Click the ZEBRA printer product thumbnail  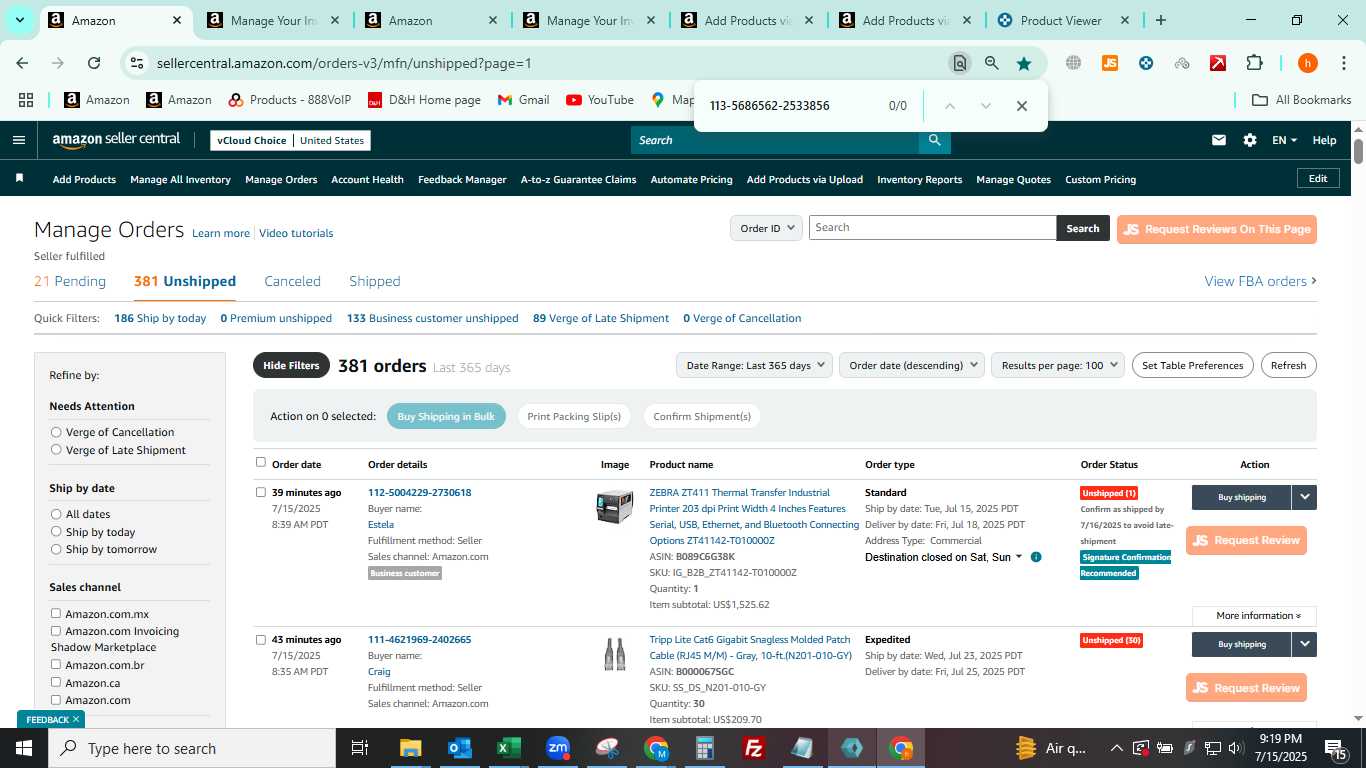(x=614, y=507)
